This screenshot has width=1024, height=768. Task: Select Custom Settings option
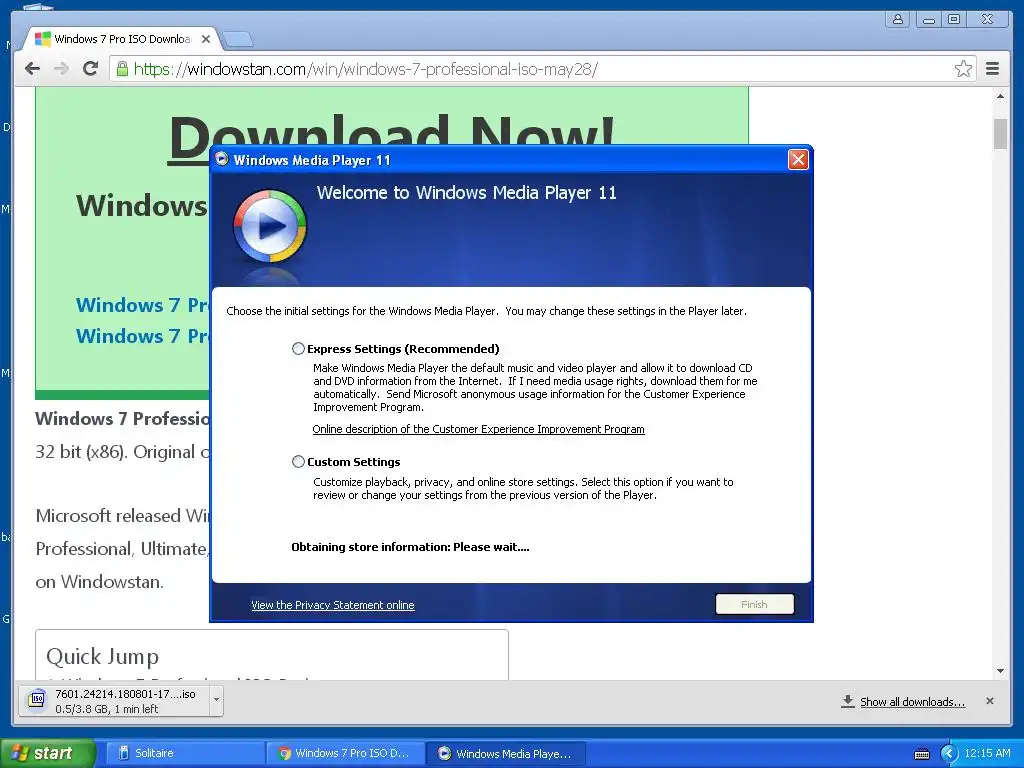pos(298,462)
